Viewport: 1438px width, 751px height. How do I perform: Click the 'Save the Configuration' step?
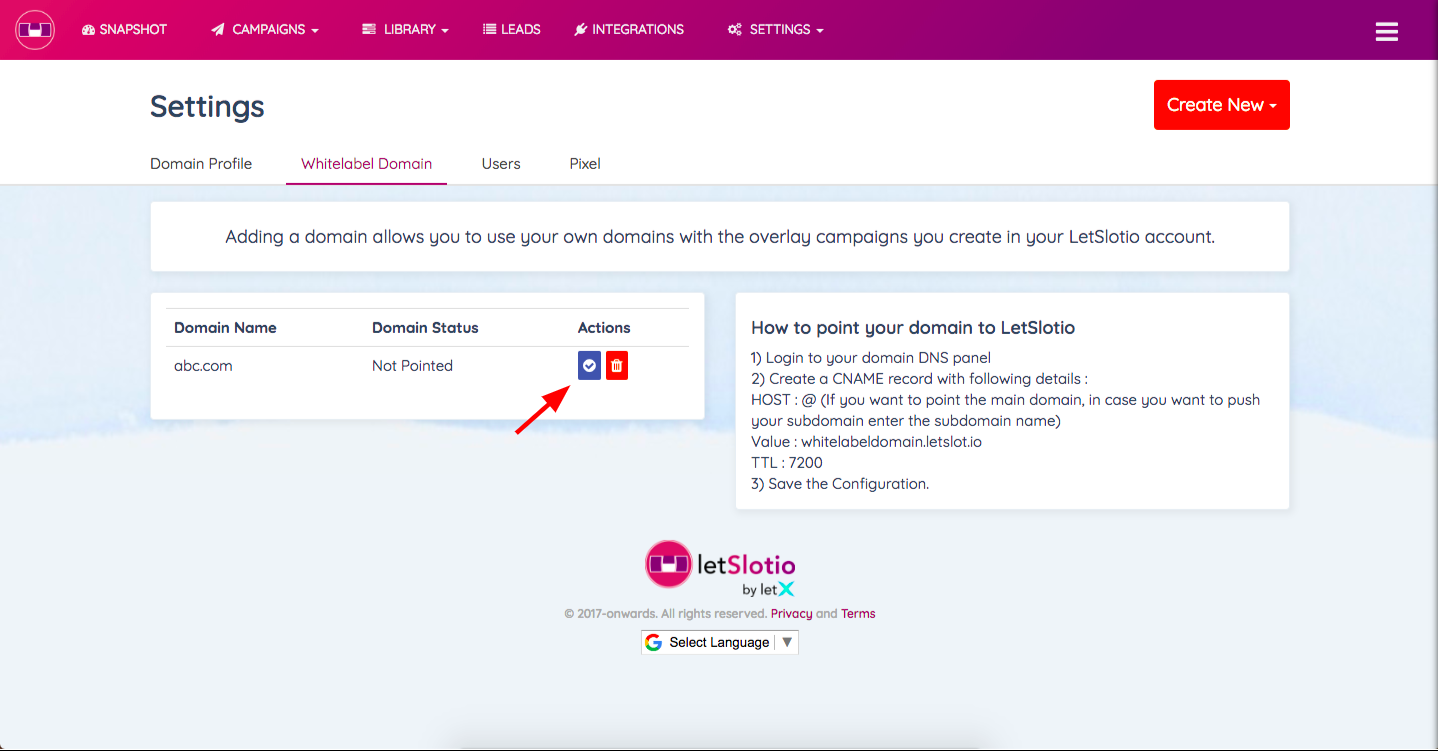[x=840, y=484]
